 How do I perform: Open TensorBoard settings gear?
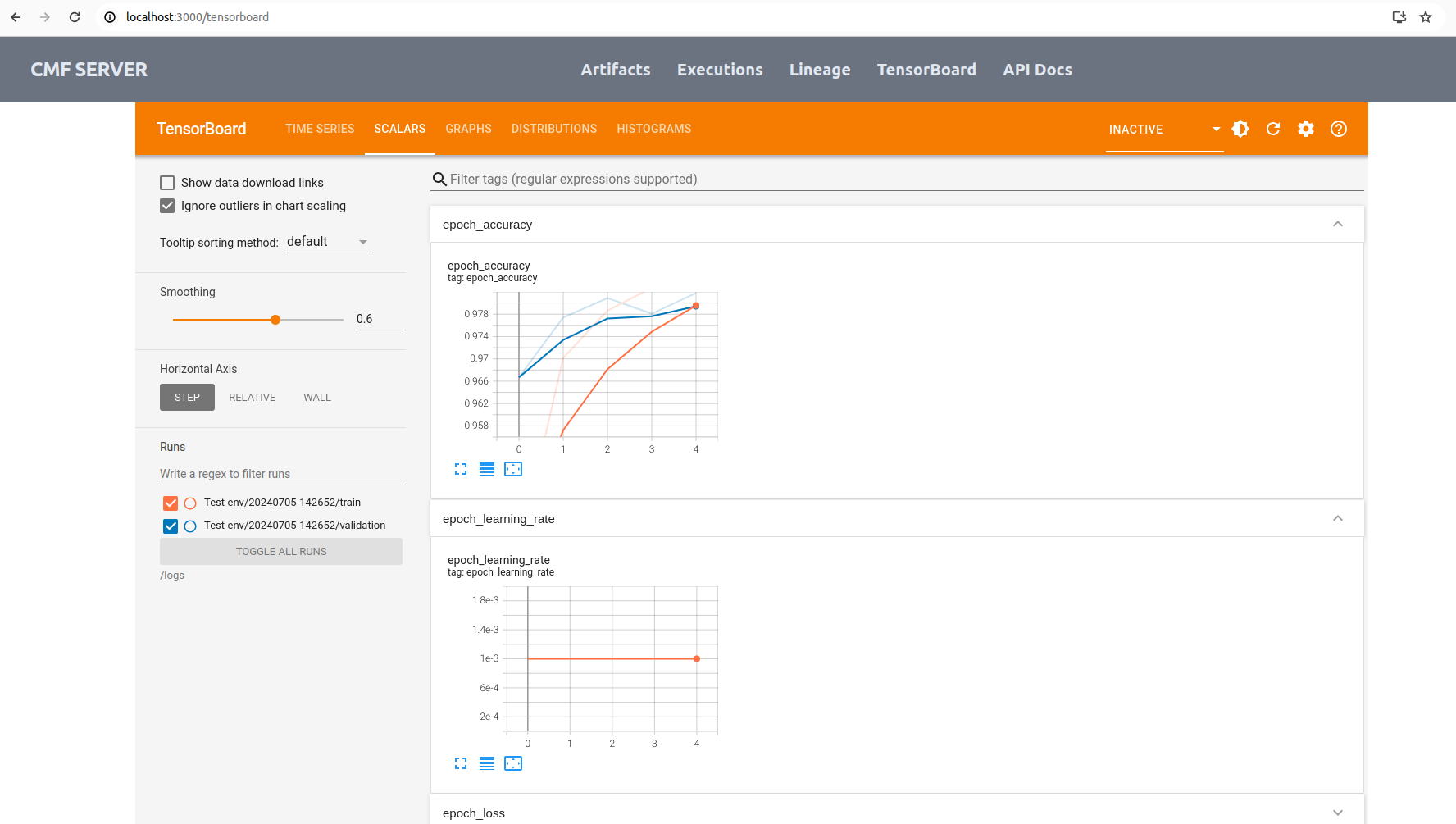[1306, 129]
